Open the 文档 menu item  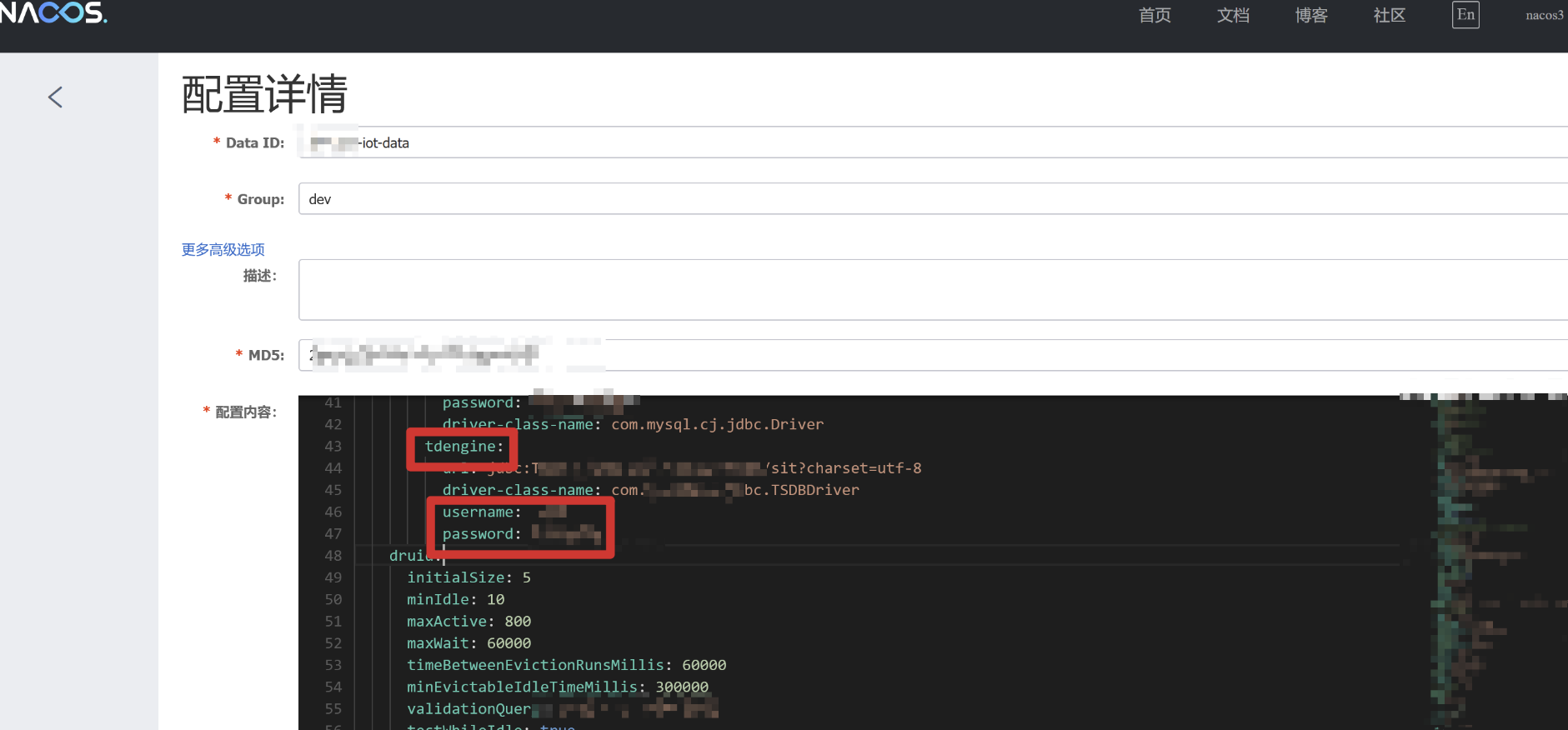1233,15
